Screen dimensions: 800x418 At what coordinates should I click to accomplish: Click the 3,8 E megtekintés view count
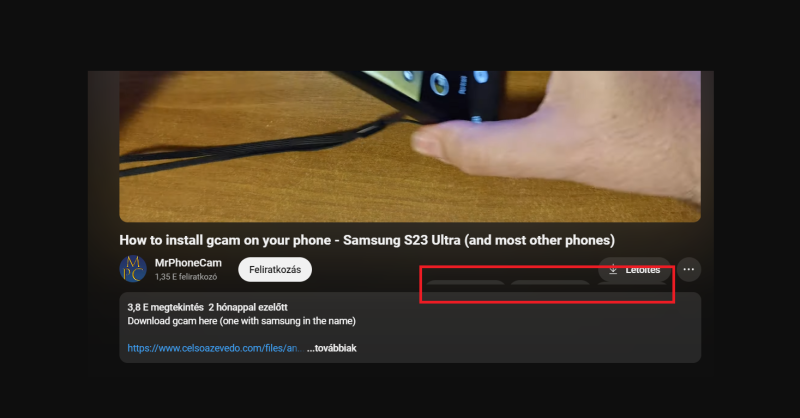[x=165, y=307]
